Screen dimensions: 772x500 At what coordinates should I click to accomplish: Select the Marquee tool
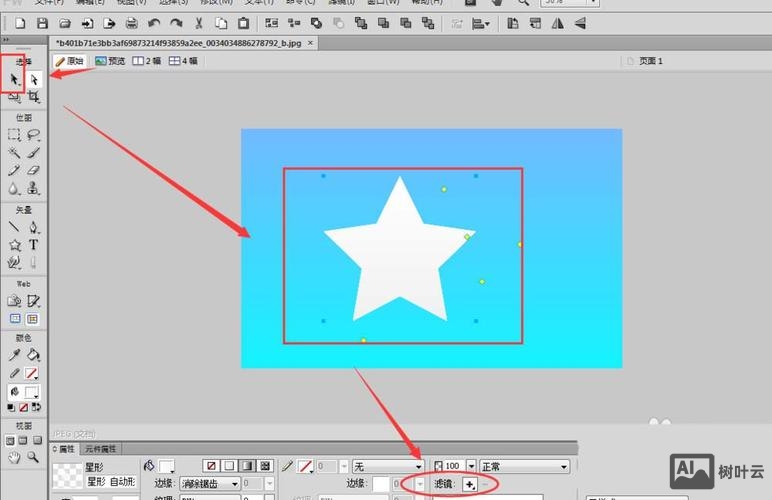14,134
